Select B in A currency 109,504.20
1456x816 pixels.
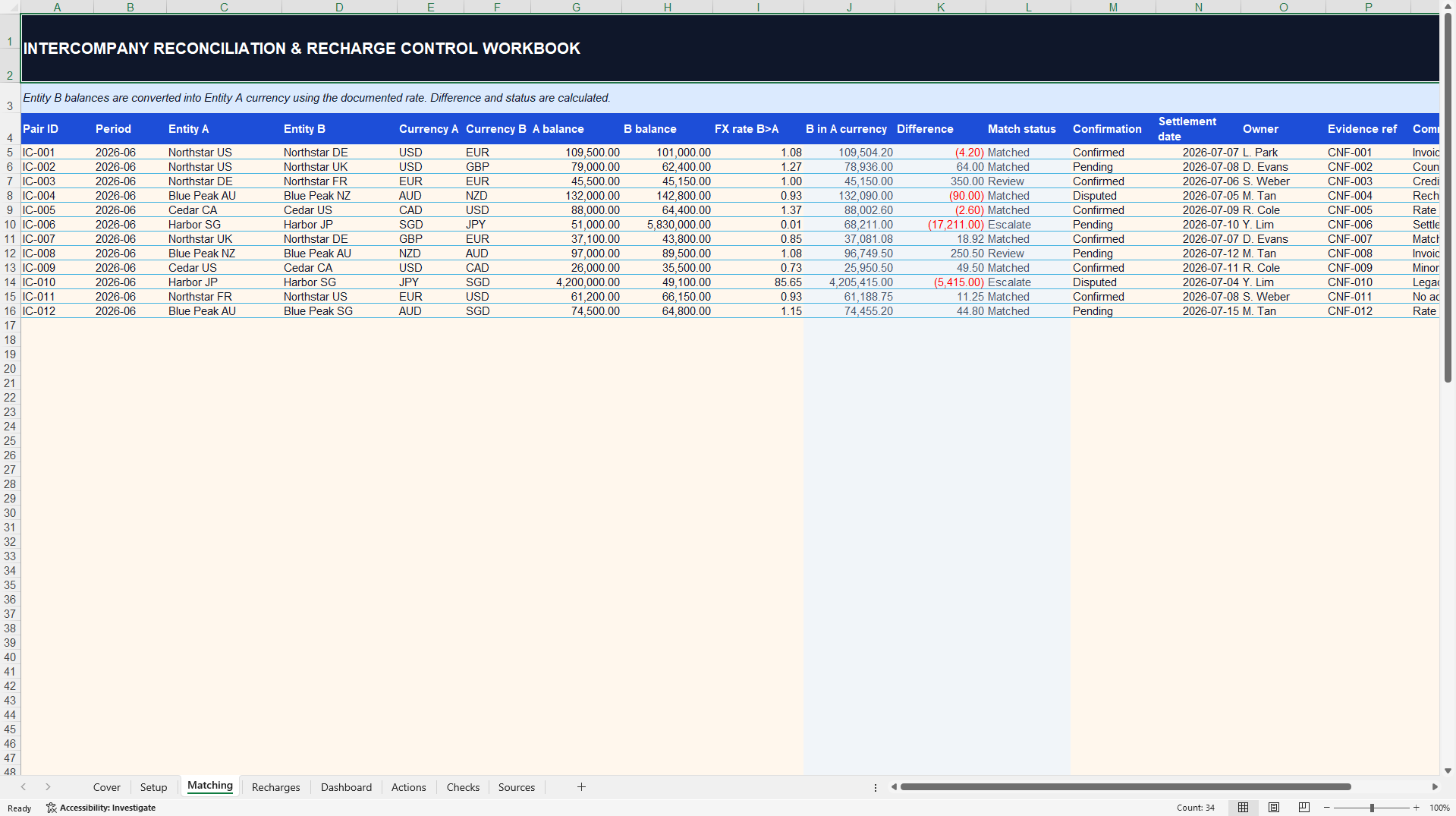[849, 153]
